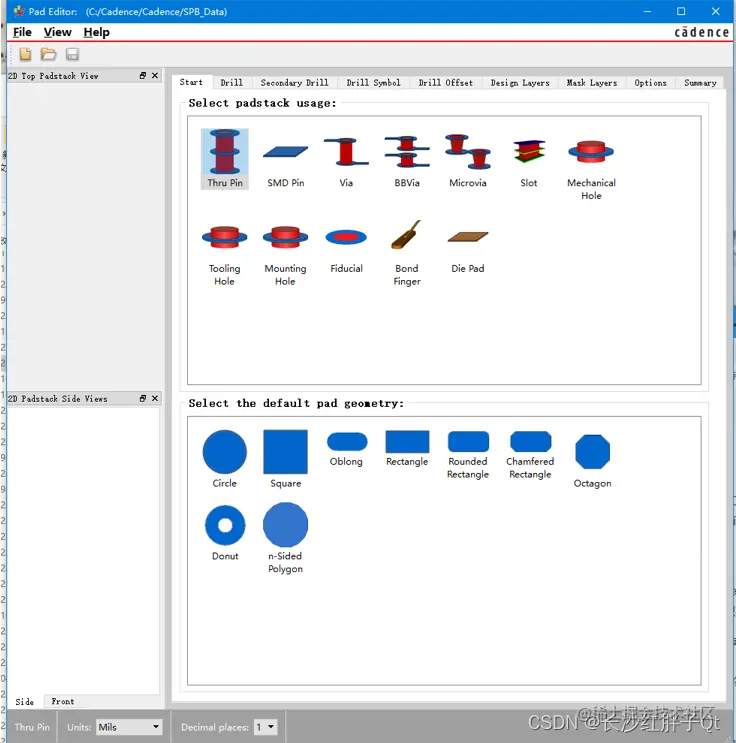Image resolution: width=736 pixels, height=743 pixels.
Task: Pick the Chamfered Rectangle pad shape
Action: (530, 455)
